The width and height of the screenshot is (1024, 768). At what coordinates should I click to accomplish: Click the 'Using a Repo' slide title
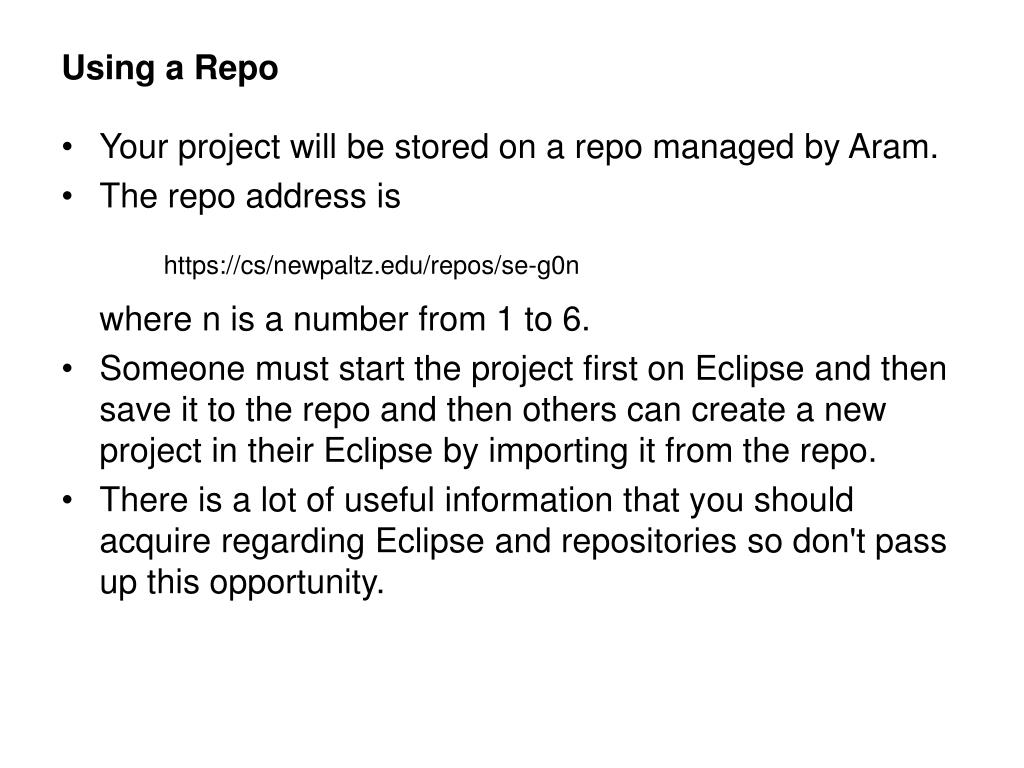pos(170,69)
